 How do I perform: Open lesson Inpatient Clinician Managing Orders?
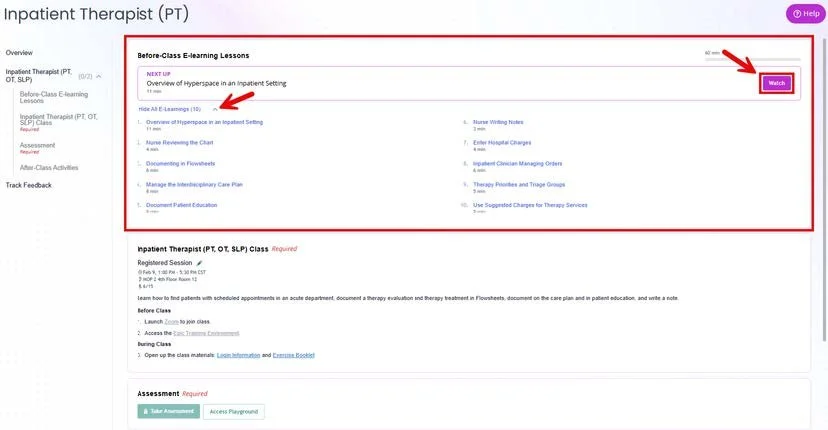(518, 164)
